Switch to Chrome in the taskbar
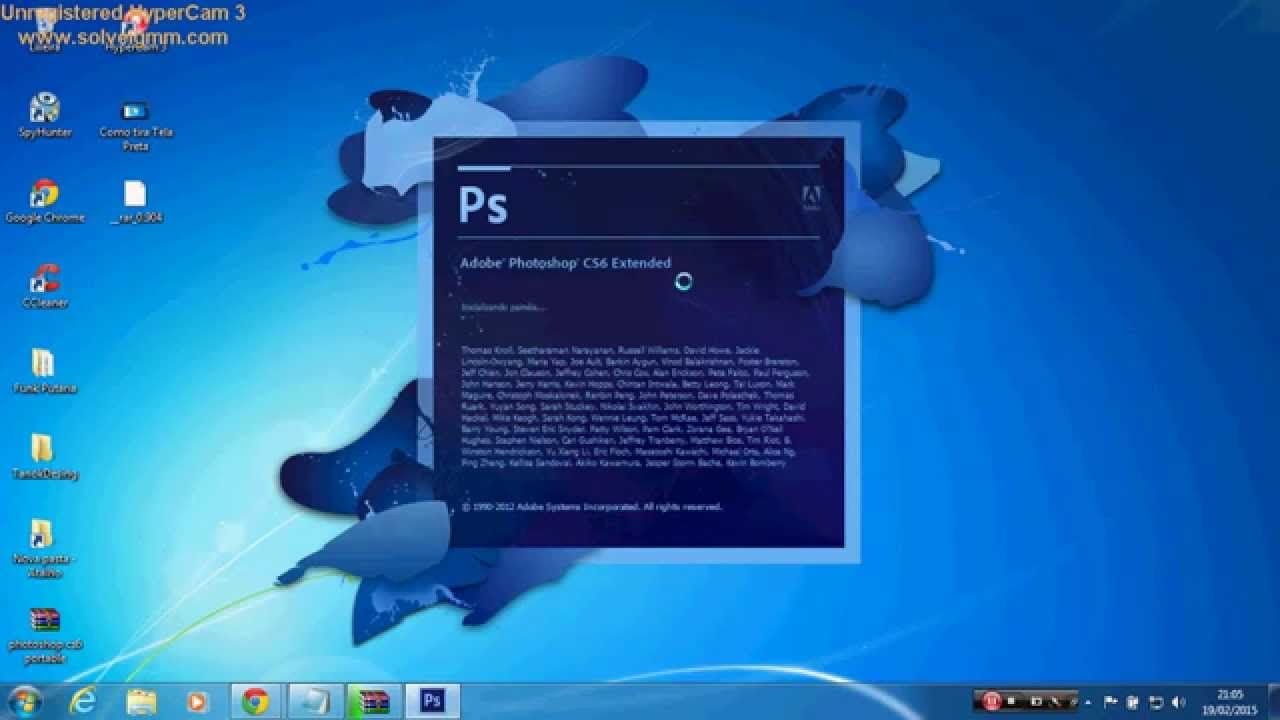Viewport: 1280px width, 720px height. [x=256, y=701]
